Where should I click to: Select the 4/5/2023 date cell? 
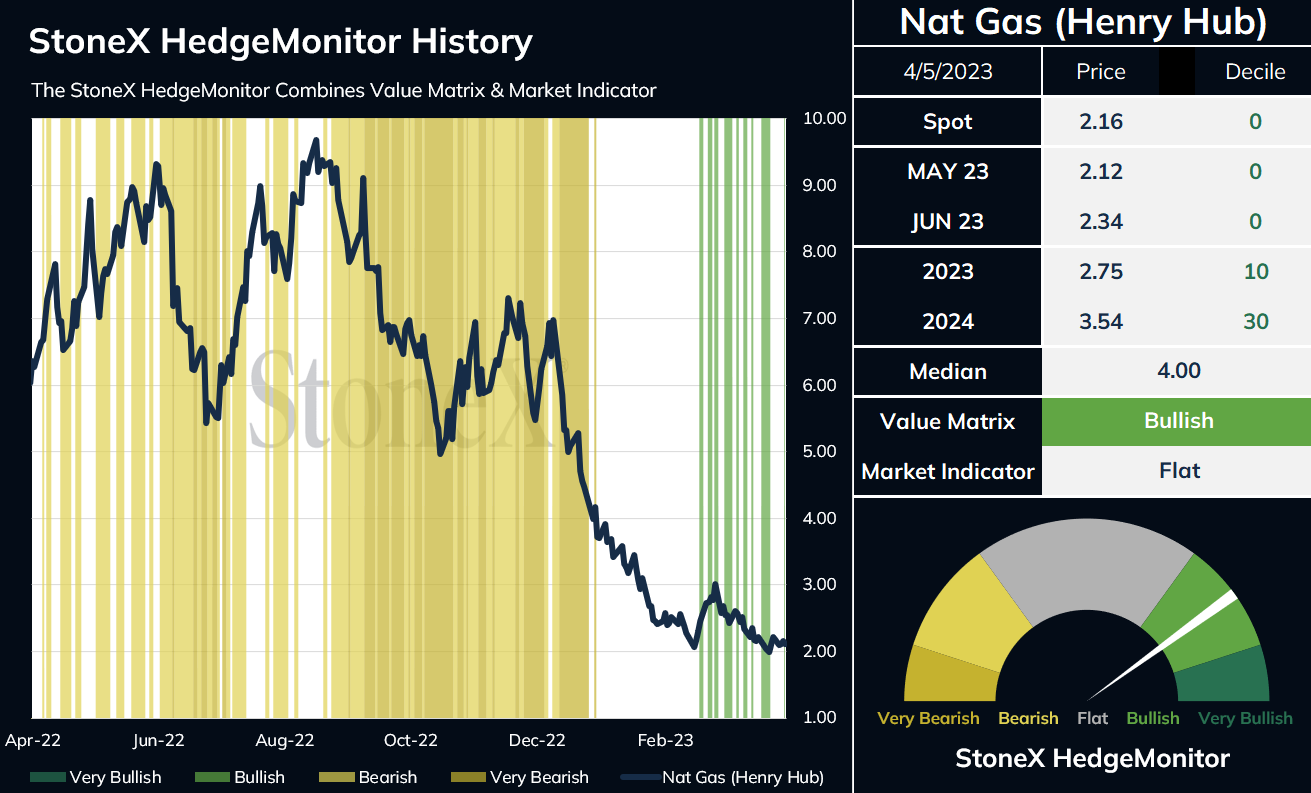point(948,72)
